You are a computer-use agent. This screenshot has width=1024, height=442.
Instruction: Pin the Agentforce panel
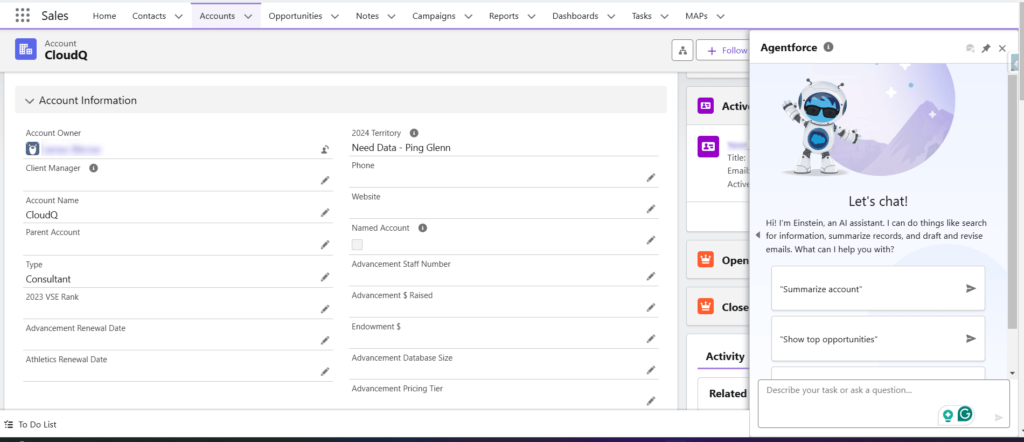[x=986, y=48]
